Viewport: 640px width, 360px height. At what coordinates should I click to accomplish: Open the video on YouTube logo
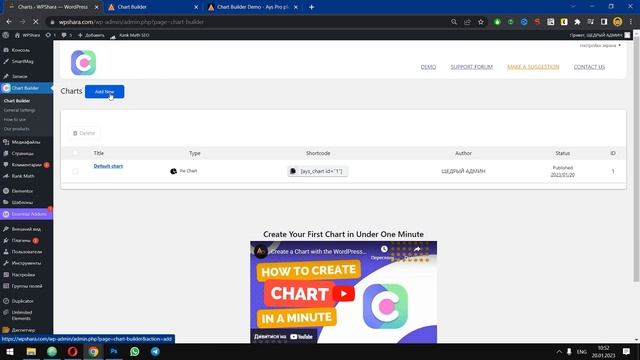pos(301,337)
